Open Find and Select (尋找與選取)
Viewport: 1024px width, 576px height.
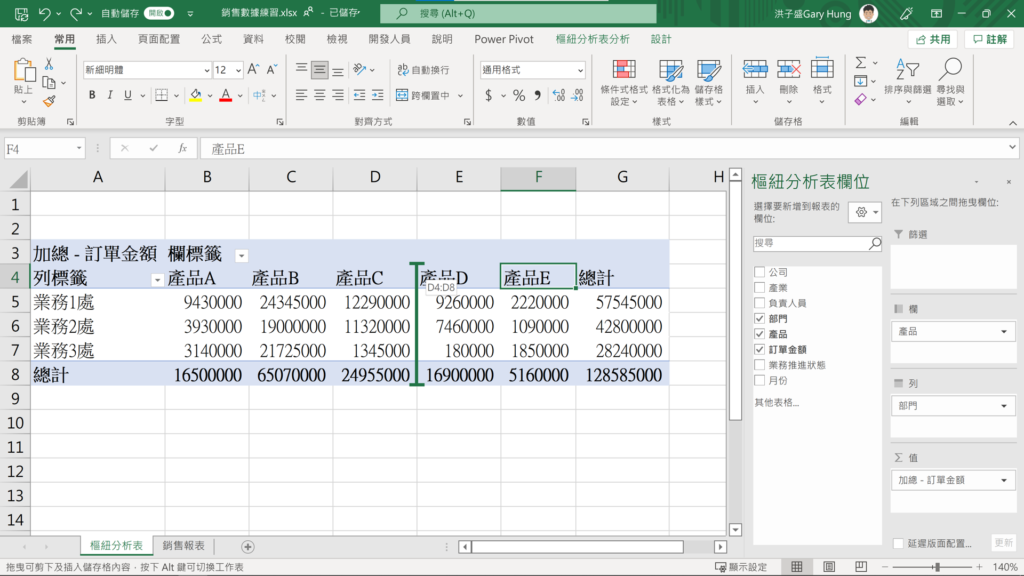[950, 83]
